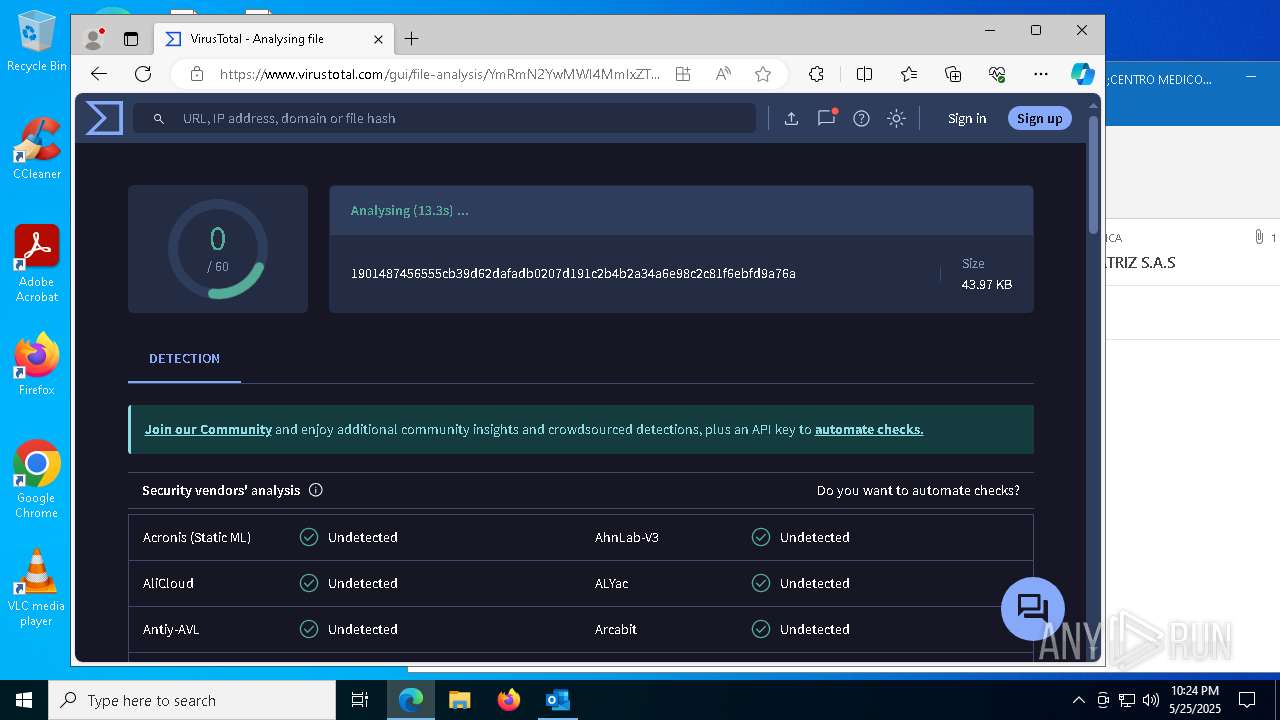The image size is (1280, 720).
Task: Click the Undetected check icon for AhnLab-V3
Action: click(761, 537)
